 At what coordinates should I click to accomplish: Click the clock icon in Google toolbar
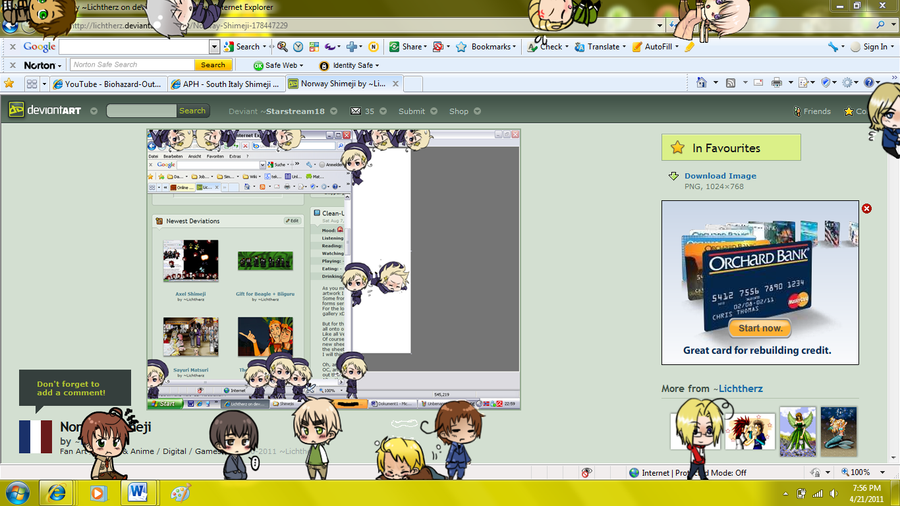coord(298,46)
